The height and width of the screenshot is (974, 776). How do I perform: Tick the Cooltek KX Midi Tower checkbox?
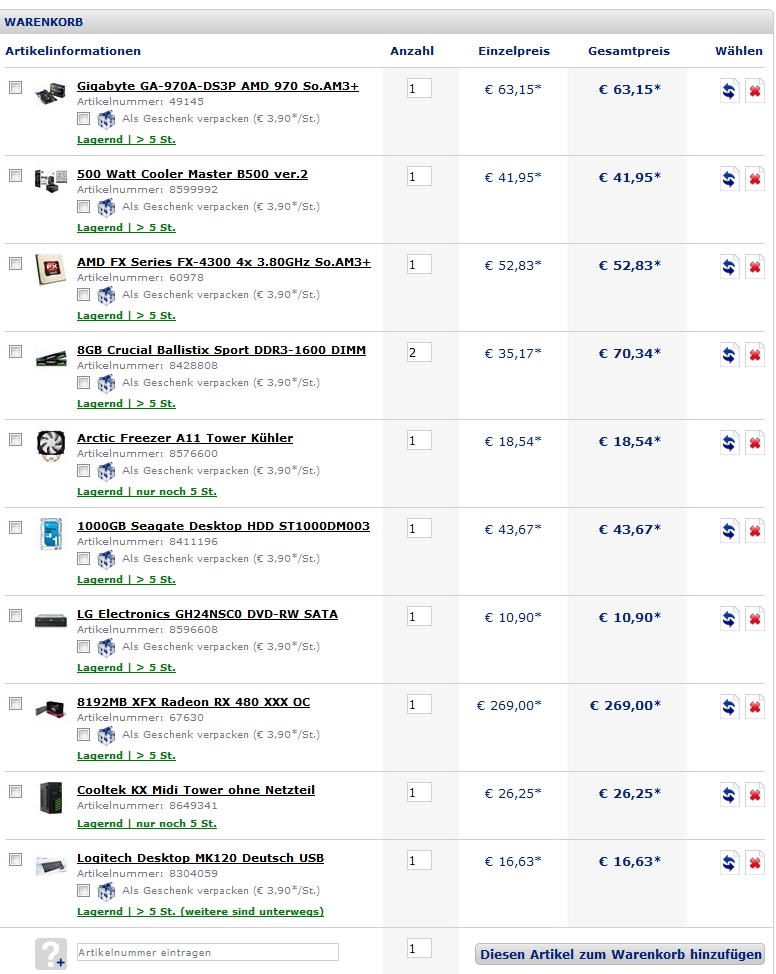pyautogui.click(x=15, y=791)
